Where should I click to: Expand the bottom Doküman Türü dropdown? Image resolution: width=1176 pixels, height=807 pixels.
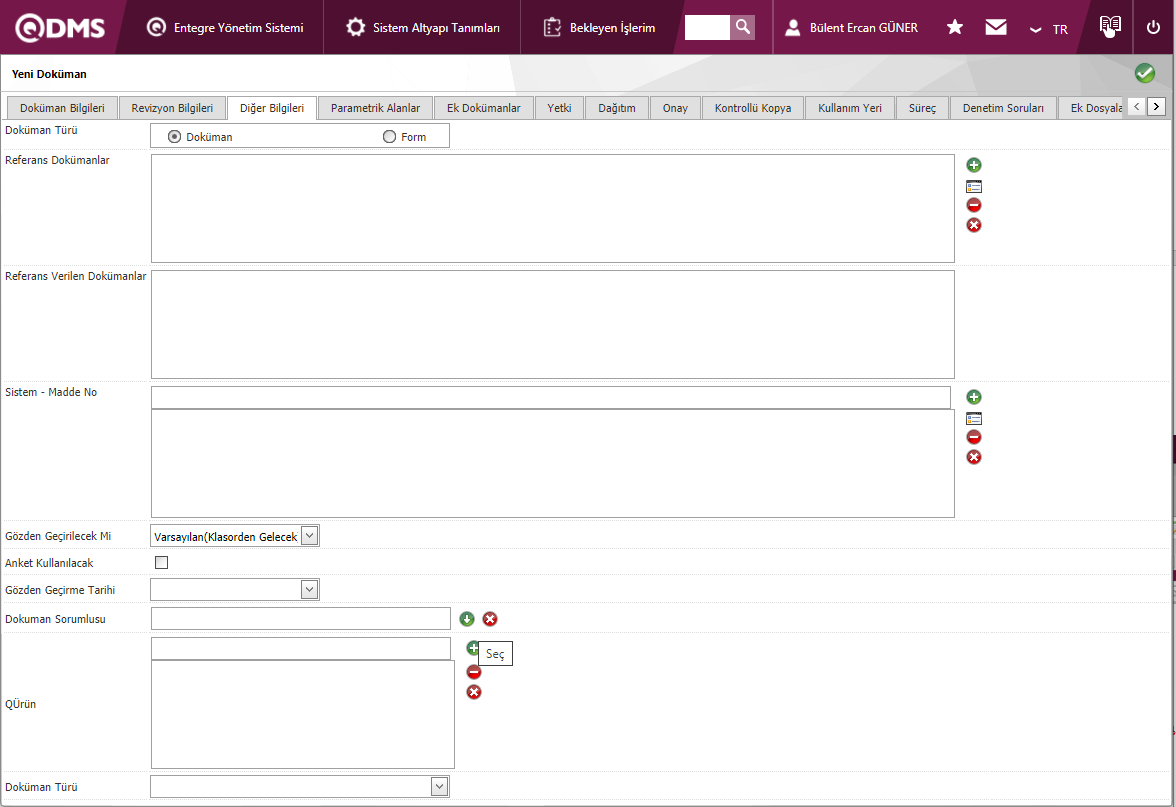(x=439, y=787)
